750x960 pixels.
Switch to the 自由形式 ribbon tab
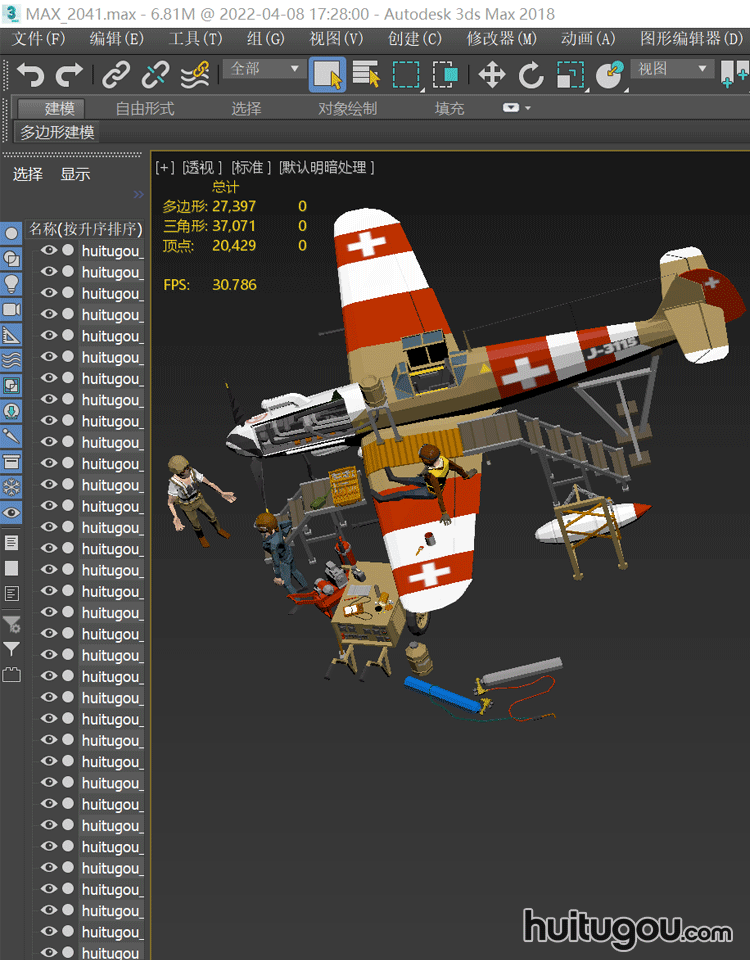point(144,108)
